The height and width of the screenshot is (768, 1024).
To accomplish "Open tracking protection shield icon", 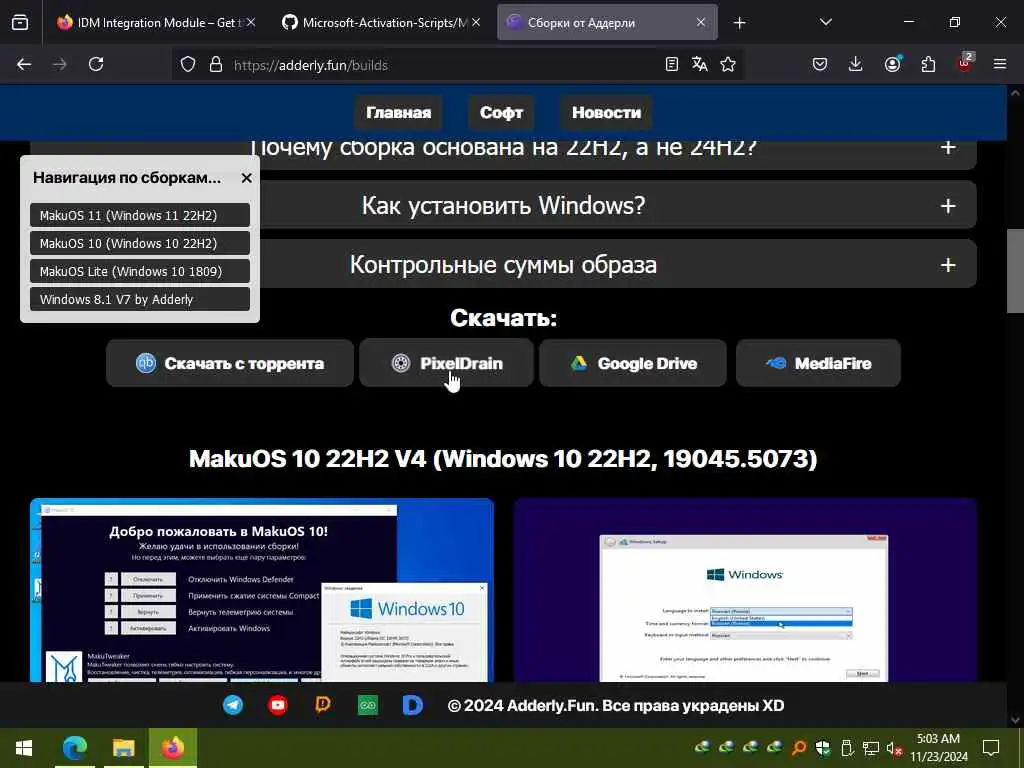I will (188, 65).
